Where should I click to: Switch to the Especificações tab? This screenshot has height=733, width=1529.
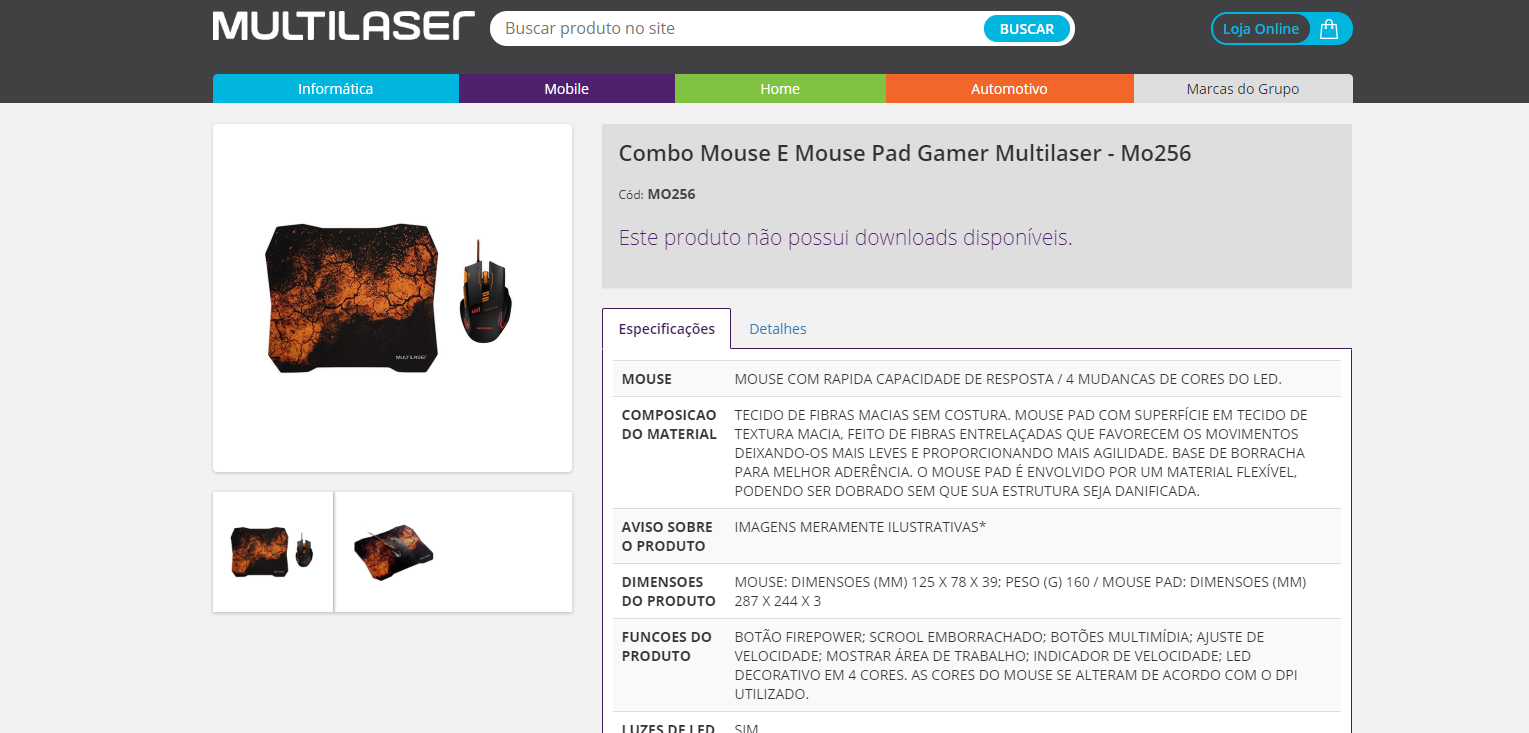coord(667,329)
